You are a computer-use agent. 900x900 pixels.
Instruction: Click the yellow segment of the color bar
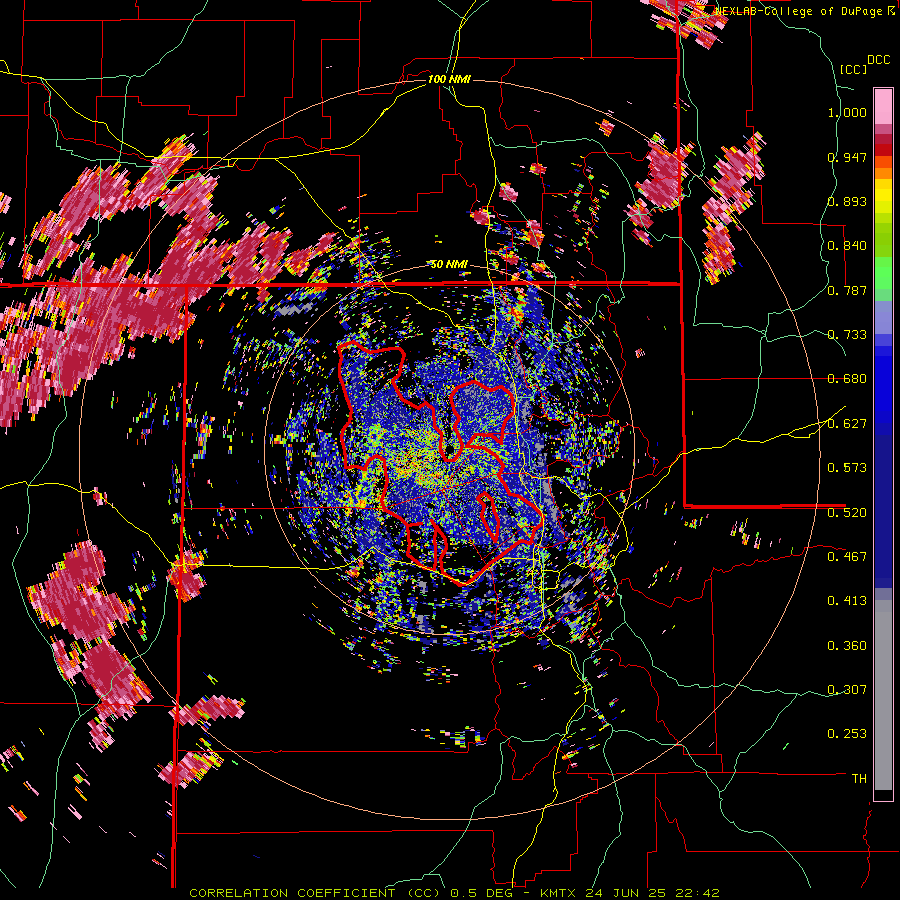click(883, 197)
